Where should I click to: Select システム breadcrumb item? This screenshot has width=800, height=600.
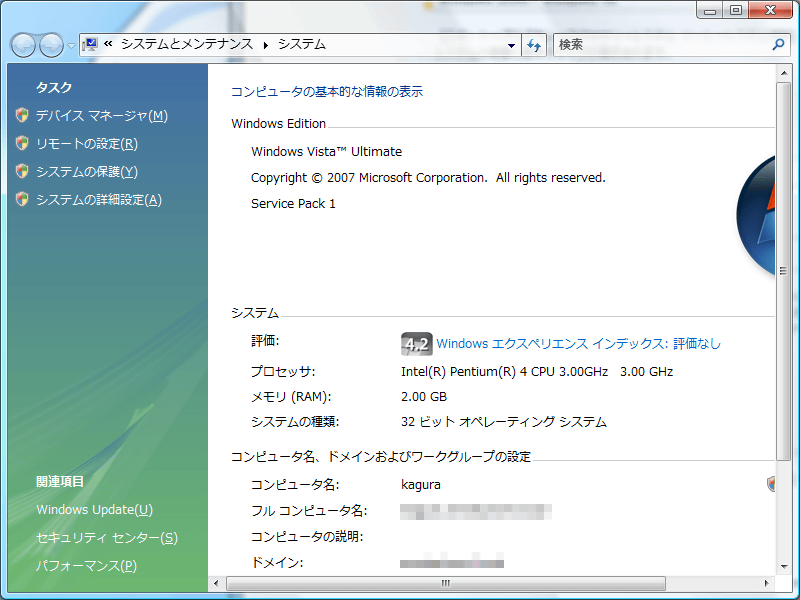point(302,44)
